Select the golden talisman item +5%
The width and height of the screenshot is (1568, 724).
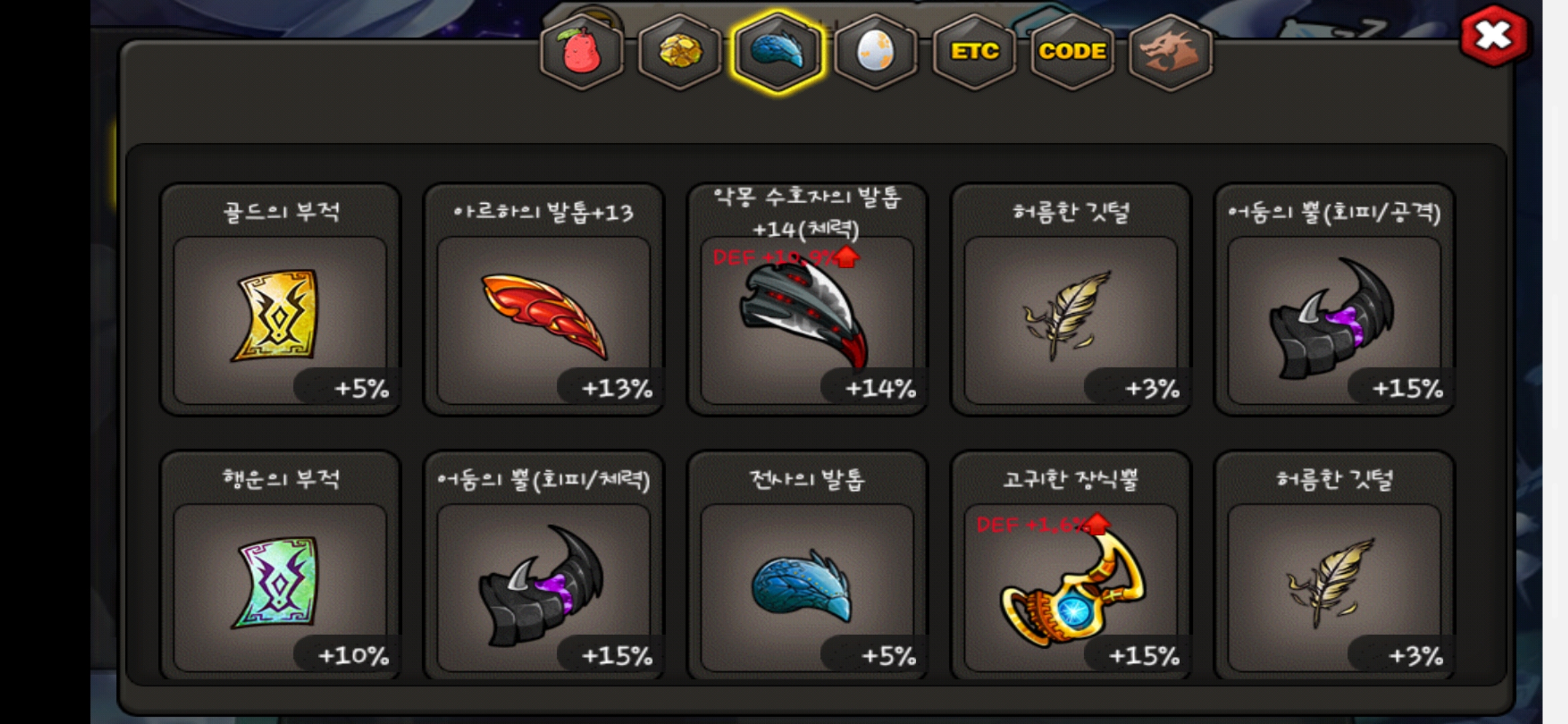click(280, 300)
